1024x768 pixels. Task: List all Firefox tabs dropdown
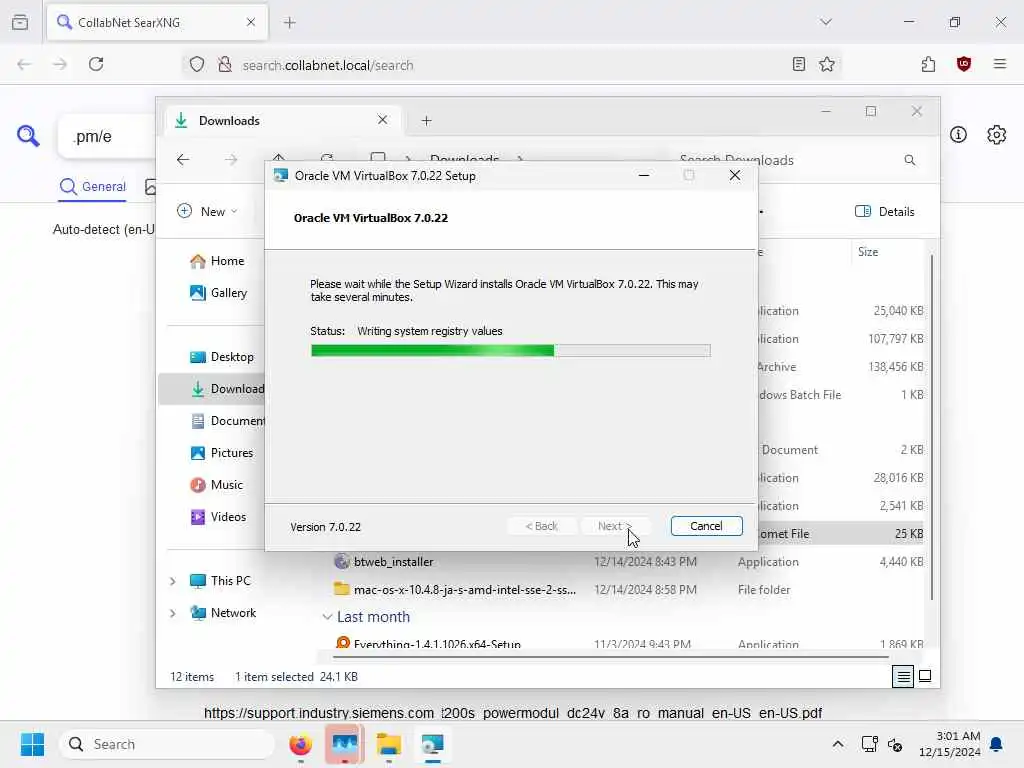tap(825, 22)
